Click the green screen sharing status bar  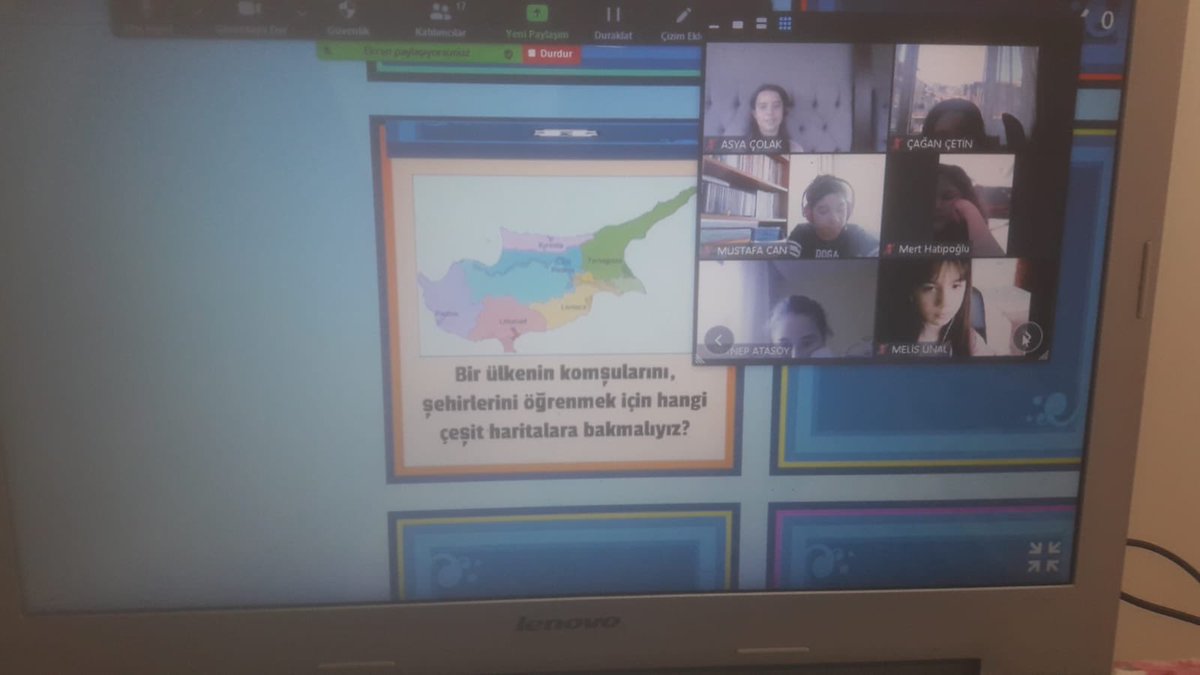coord(420,53)
